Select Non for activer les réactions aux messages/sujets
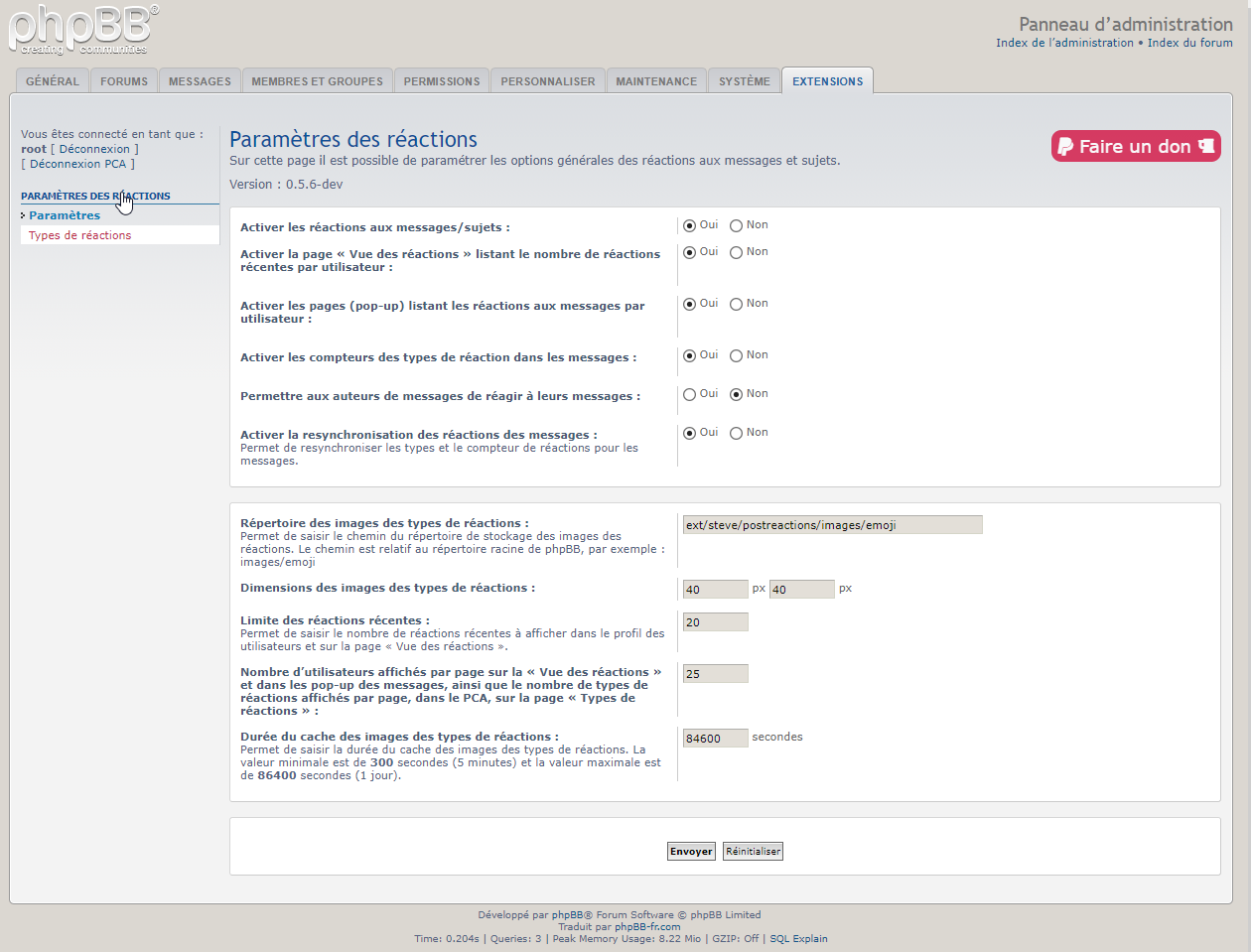This screenshot has width=1251, height=952. pos(737,226)
